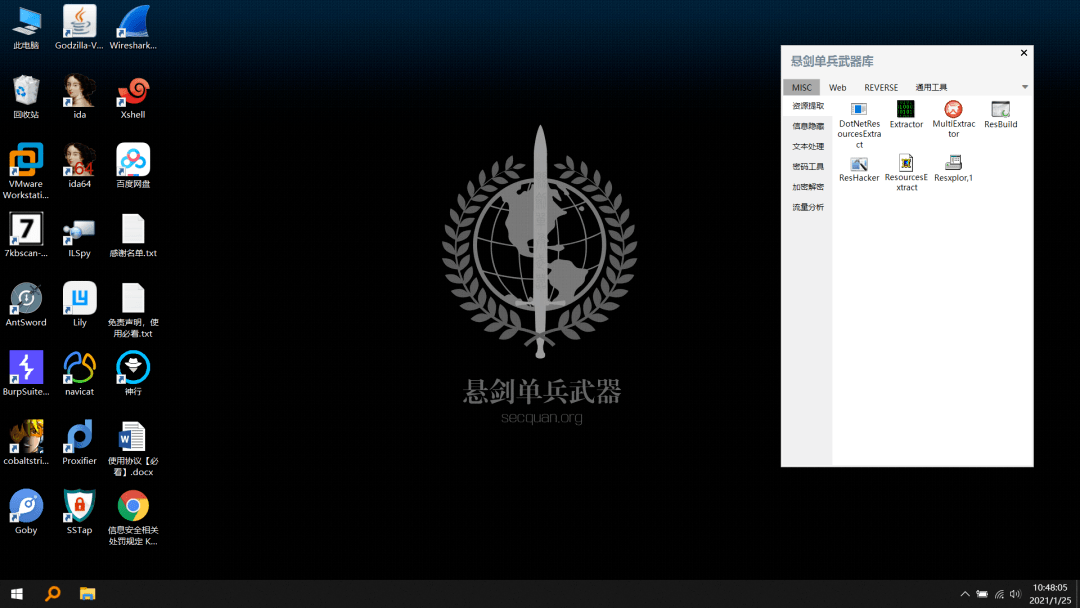The image size is (1080, 608).
Task: Select the BurpSuite desktop shortcut
Action: click(26, 374)
